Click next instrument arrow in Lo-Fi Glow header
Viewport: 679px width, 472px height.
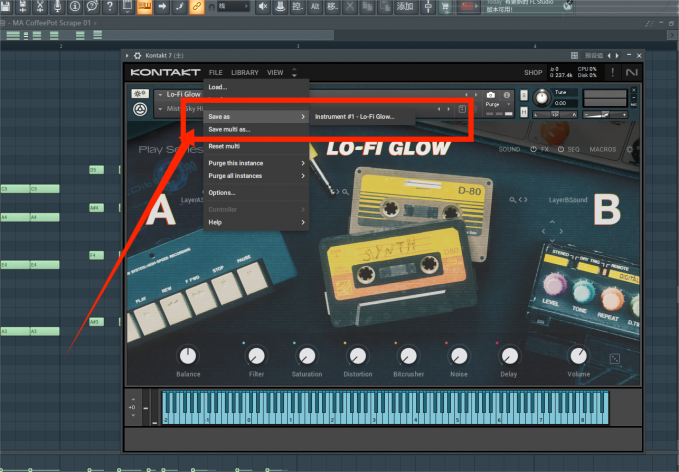click(476, 95)
